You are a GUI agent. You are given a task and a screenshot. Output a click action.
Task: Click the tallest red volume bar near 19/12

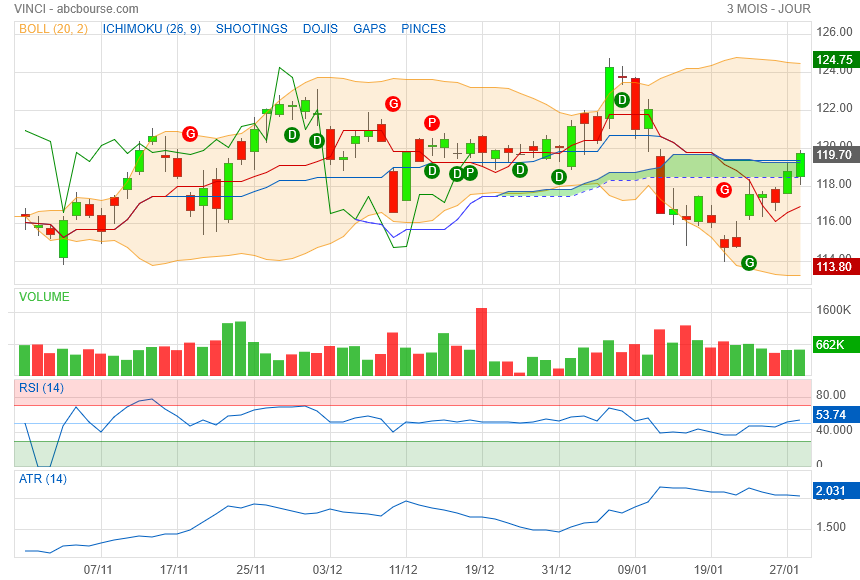point(482,342)
